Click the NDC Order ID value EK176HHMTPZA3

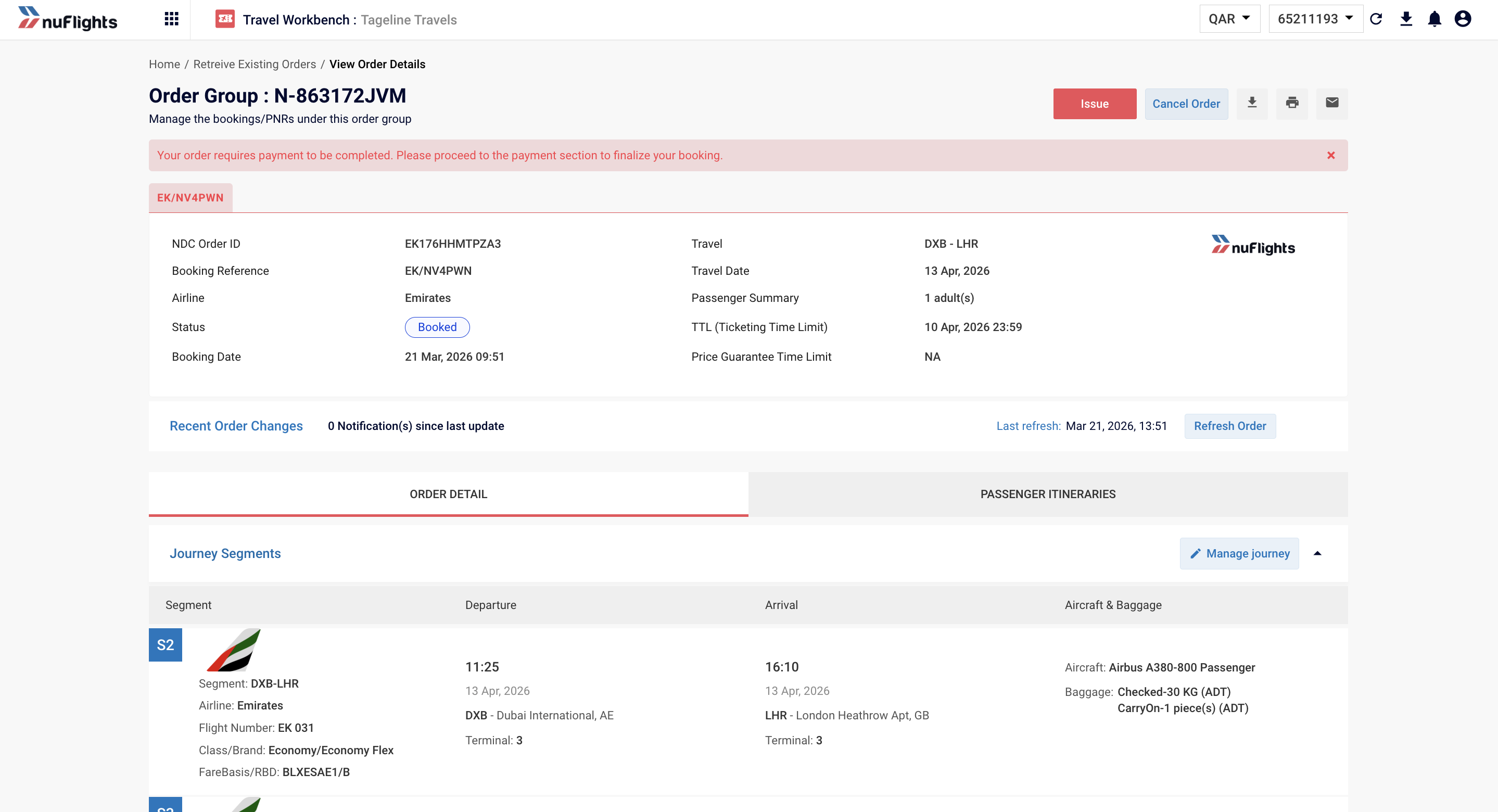(453, 244)
